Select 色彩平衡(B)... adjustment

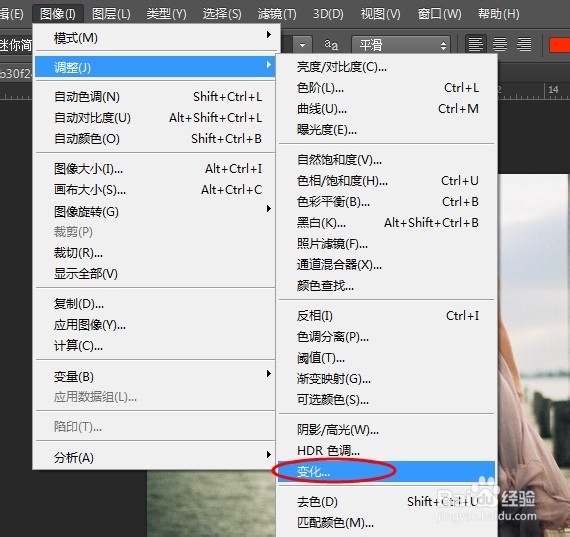point(386,202)
